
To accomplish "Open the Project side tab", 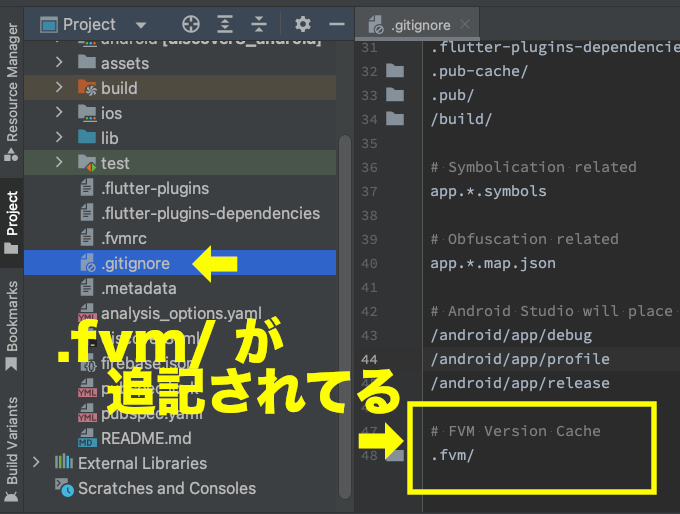I will (12, 223).
